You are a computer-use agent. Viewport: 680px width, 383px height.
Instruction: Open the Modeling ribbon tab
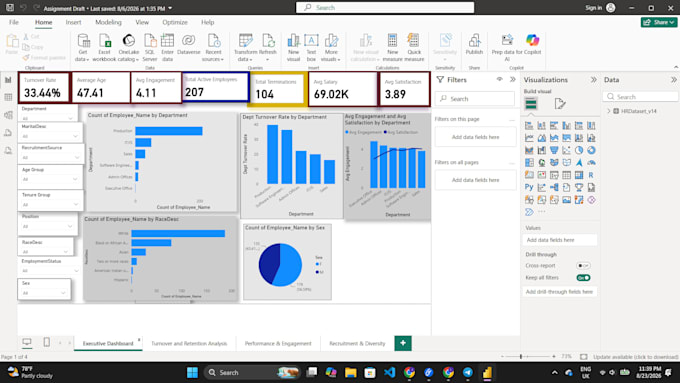(108, 22)
